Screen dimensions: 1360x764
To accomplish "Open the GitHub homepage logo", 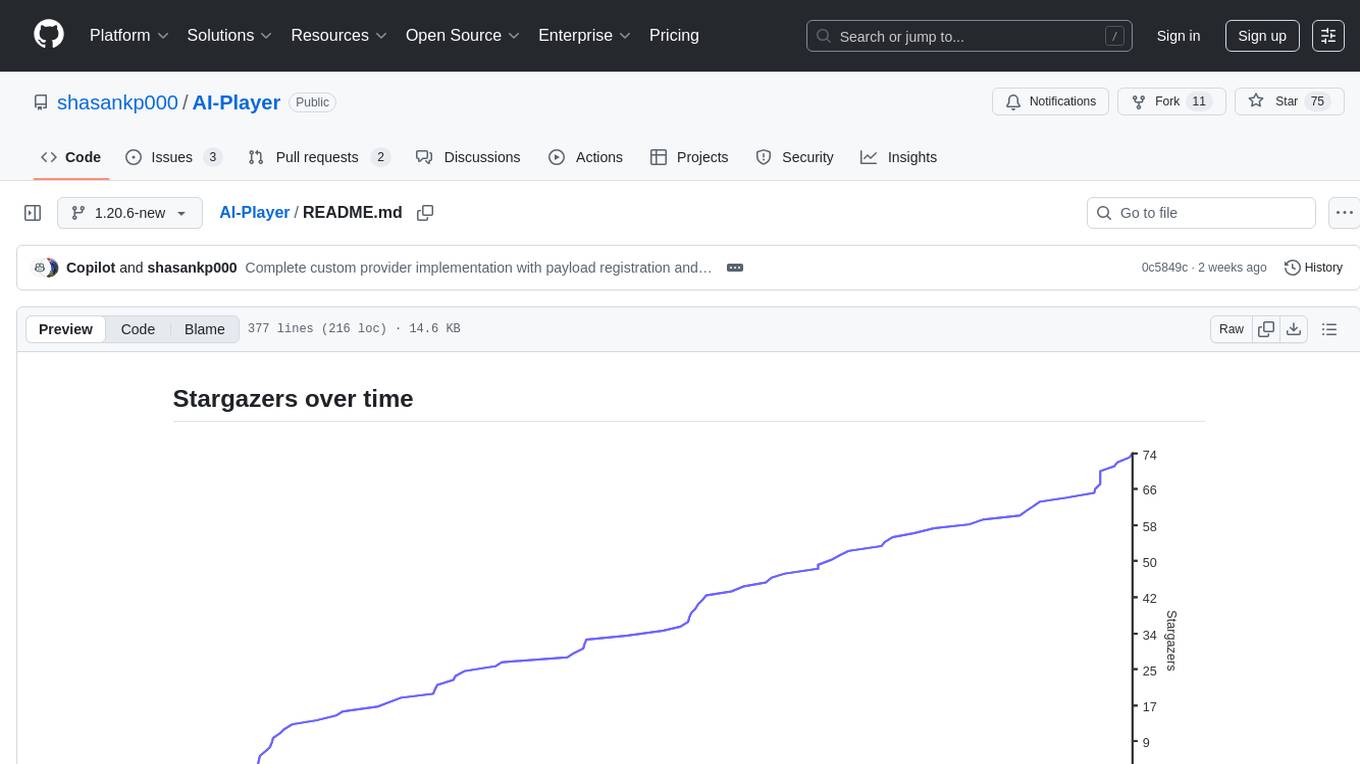I will pos(49,35).
